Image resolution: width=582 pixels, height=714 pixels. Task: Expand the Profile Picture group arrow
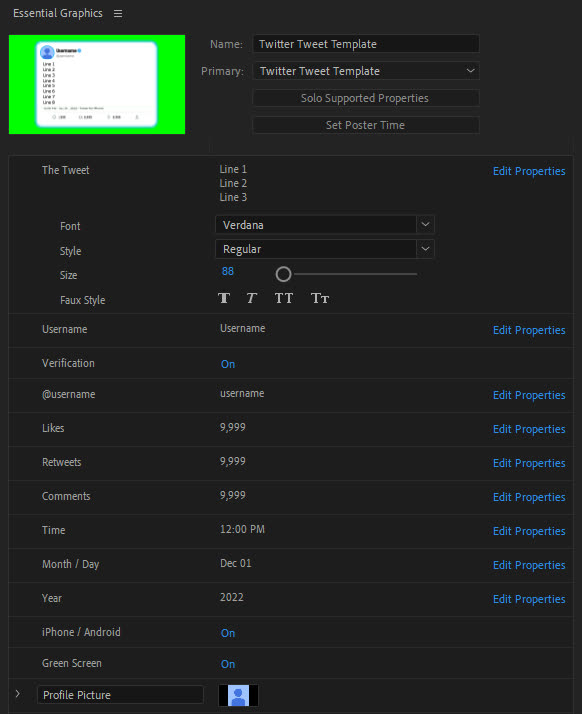(x=17, y=694)
